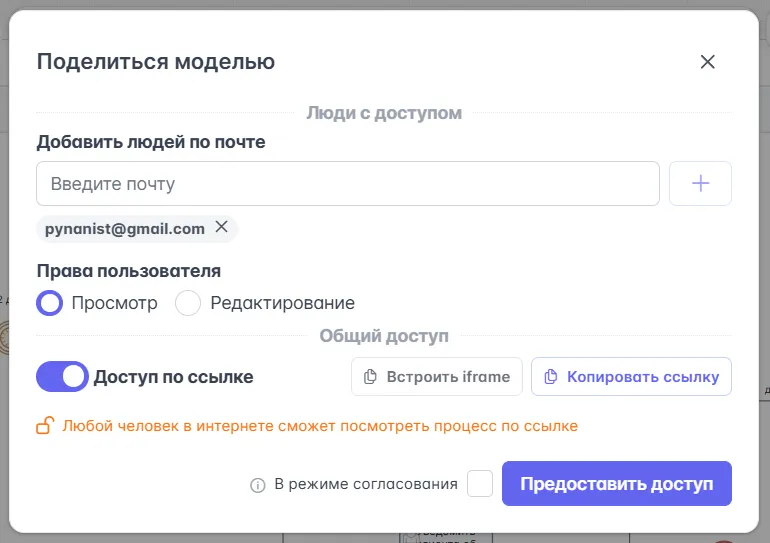Choose the Редактирование permission radio

click(188, 303)
